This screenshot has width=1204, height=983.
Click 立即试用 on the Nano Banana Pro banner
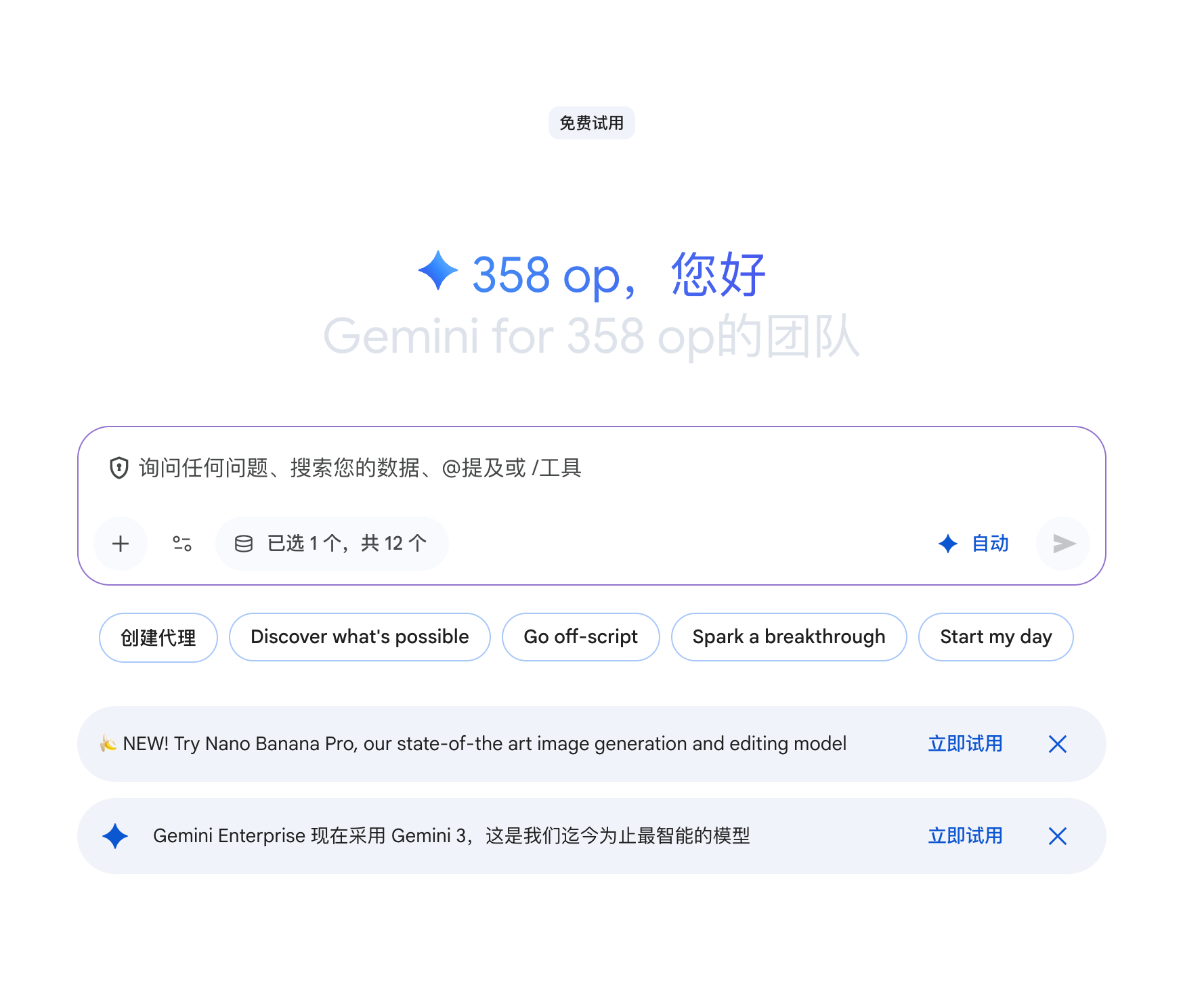[965, 744]
